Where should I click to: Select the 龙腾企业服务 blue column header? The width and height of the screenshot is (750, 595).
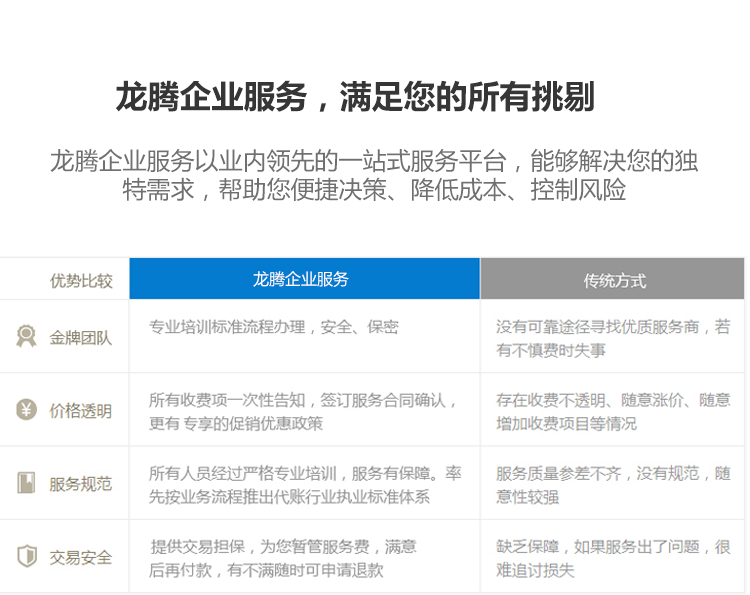point(304,278)
